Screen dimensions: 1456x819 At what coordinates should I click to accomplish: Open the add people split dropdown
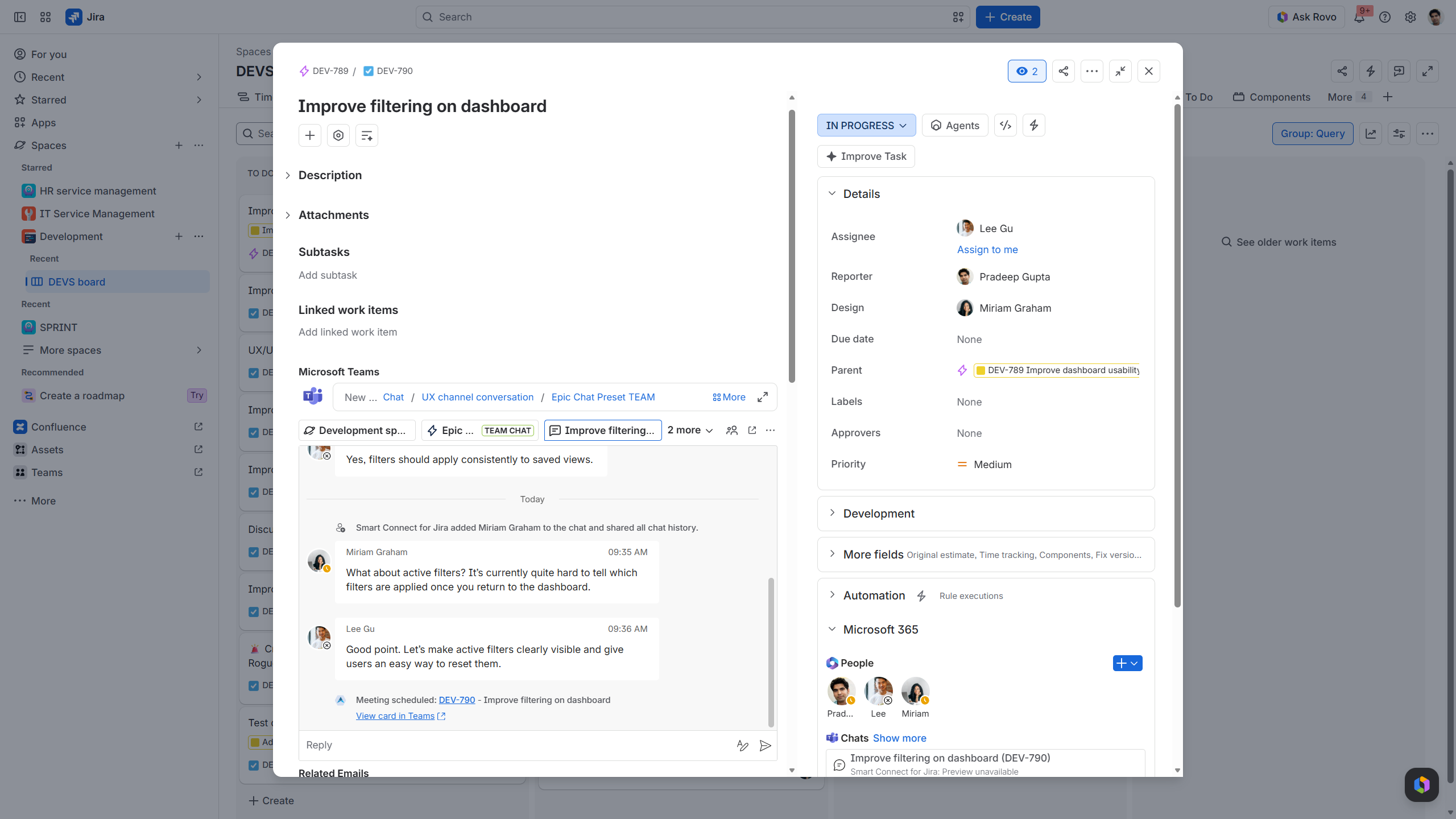[1128, 663]
